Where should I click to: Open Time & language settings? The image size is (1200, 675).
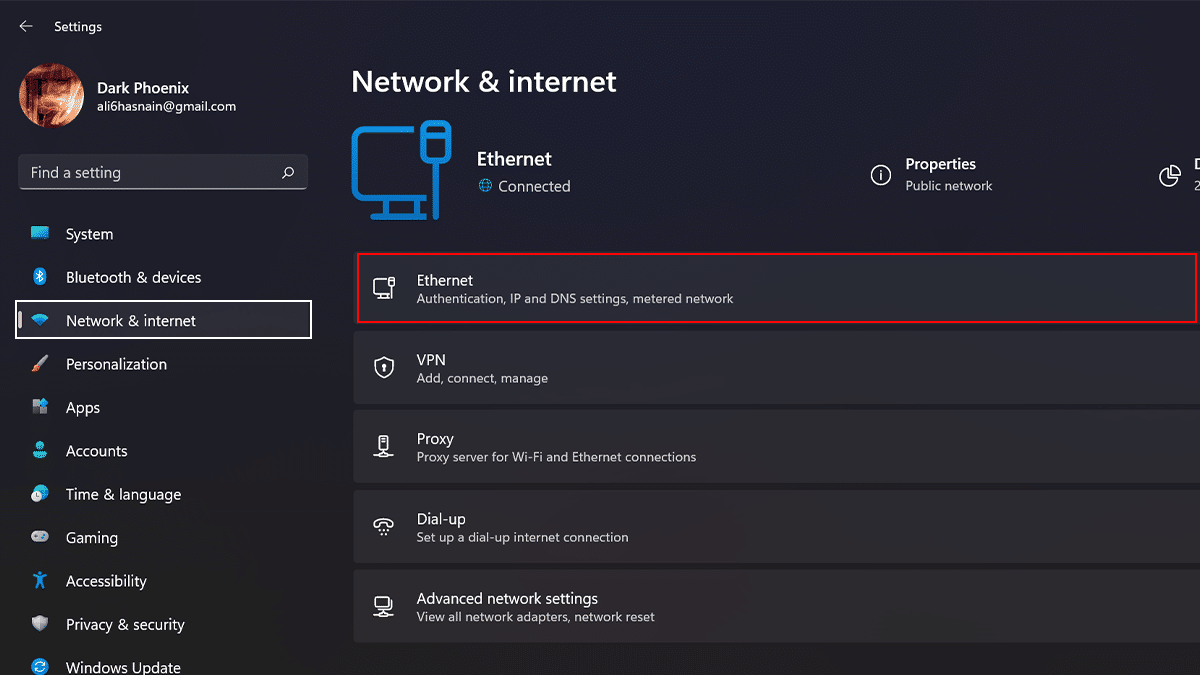pyautogui.click(x=123, y=494)
